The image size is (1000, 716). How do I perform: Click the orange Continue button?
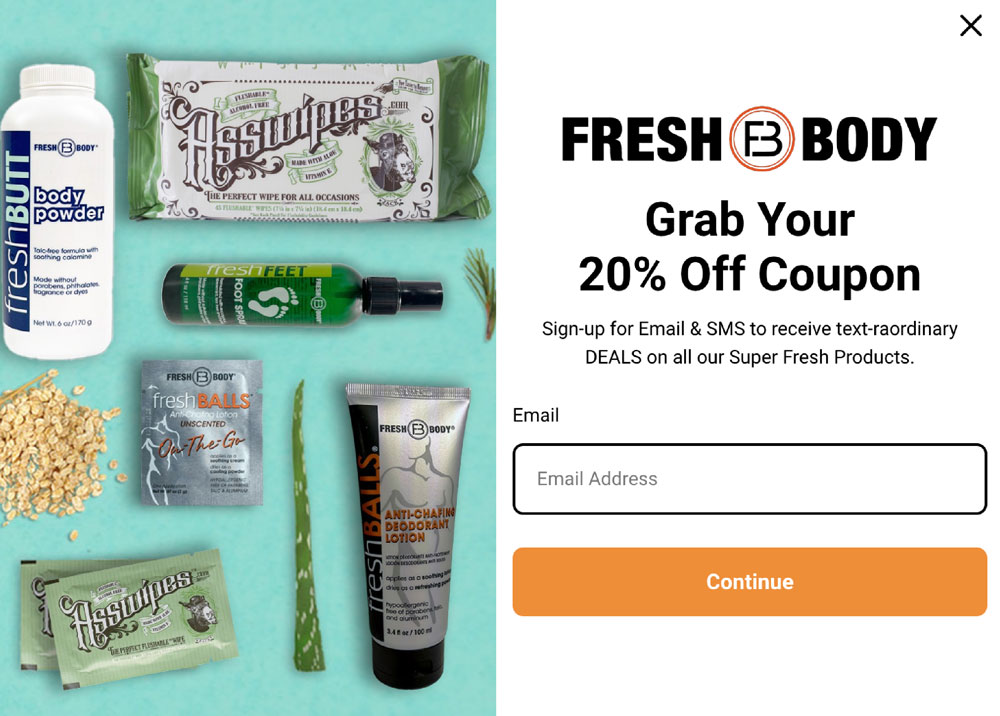point(749,581)
